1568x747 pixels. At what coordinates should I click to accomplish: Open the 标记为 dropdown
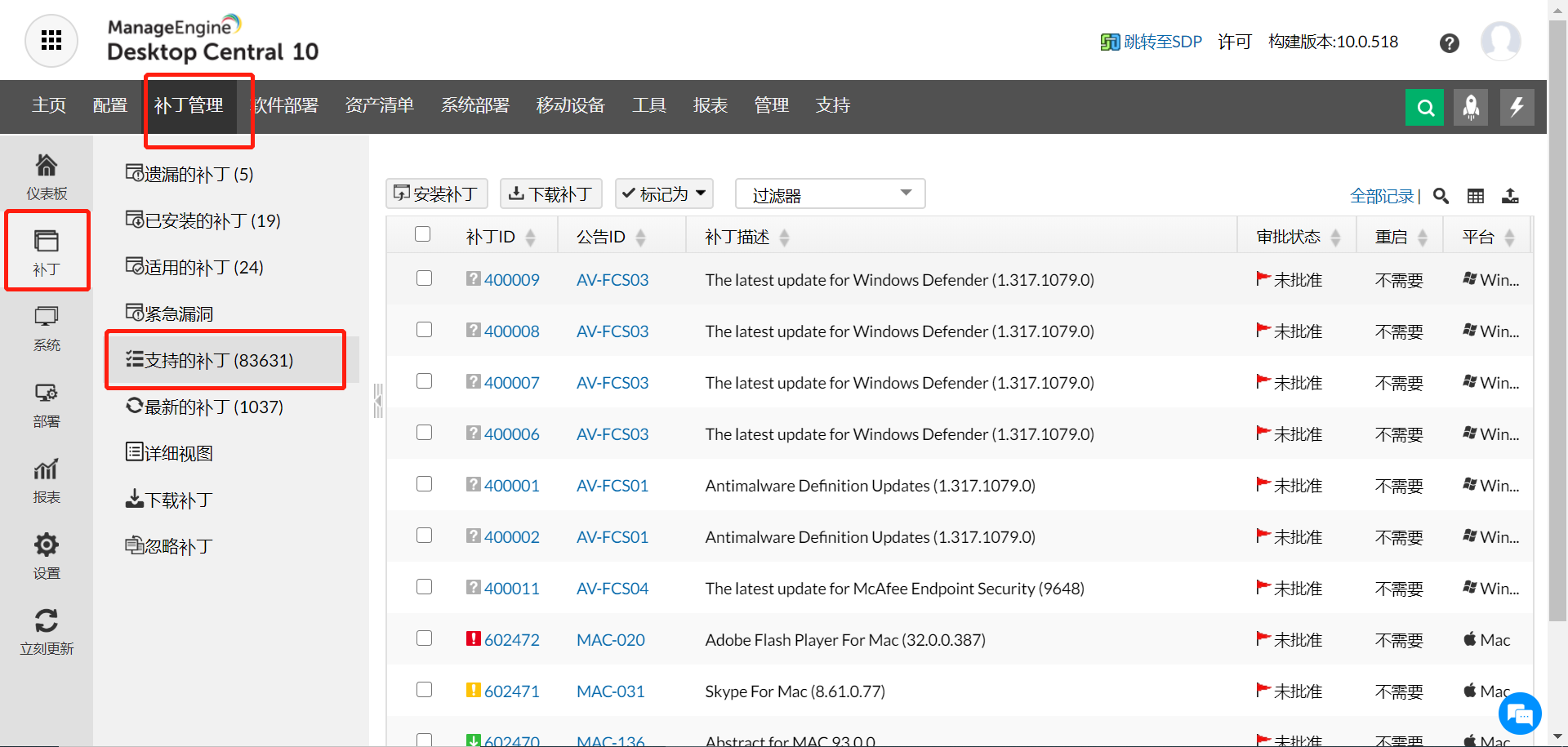tap(664, 194)
